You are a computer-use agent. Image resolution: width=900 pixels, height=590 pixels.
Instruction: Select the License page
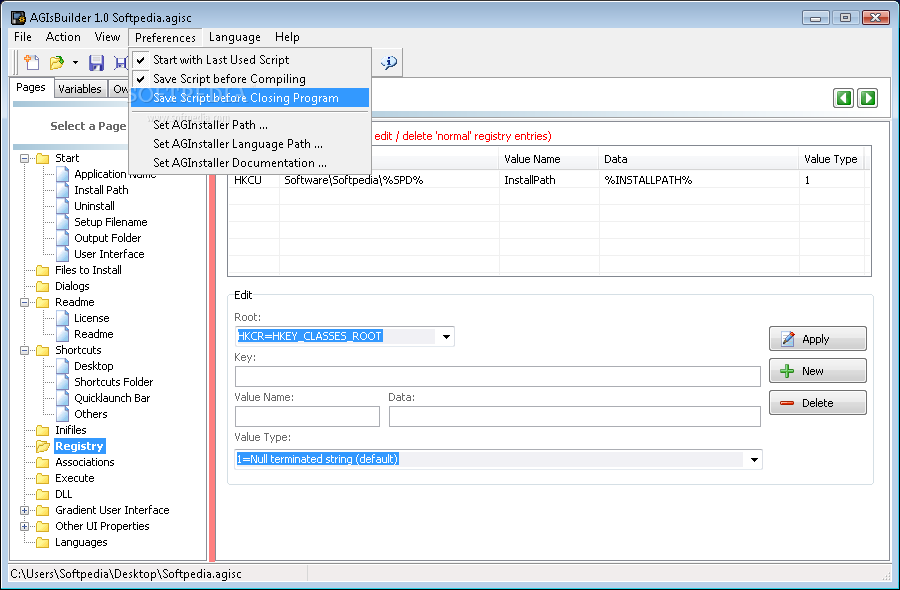tap(91, 319)
